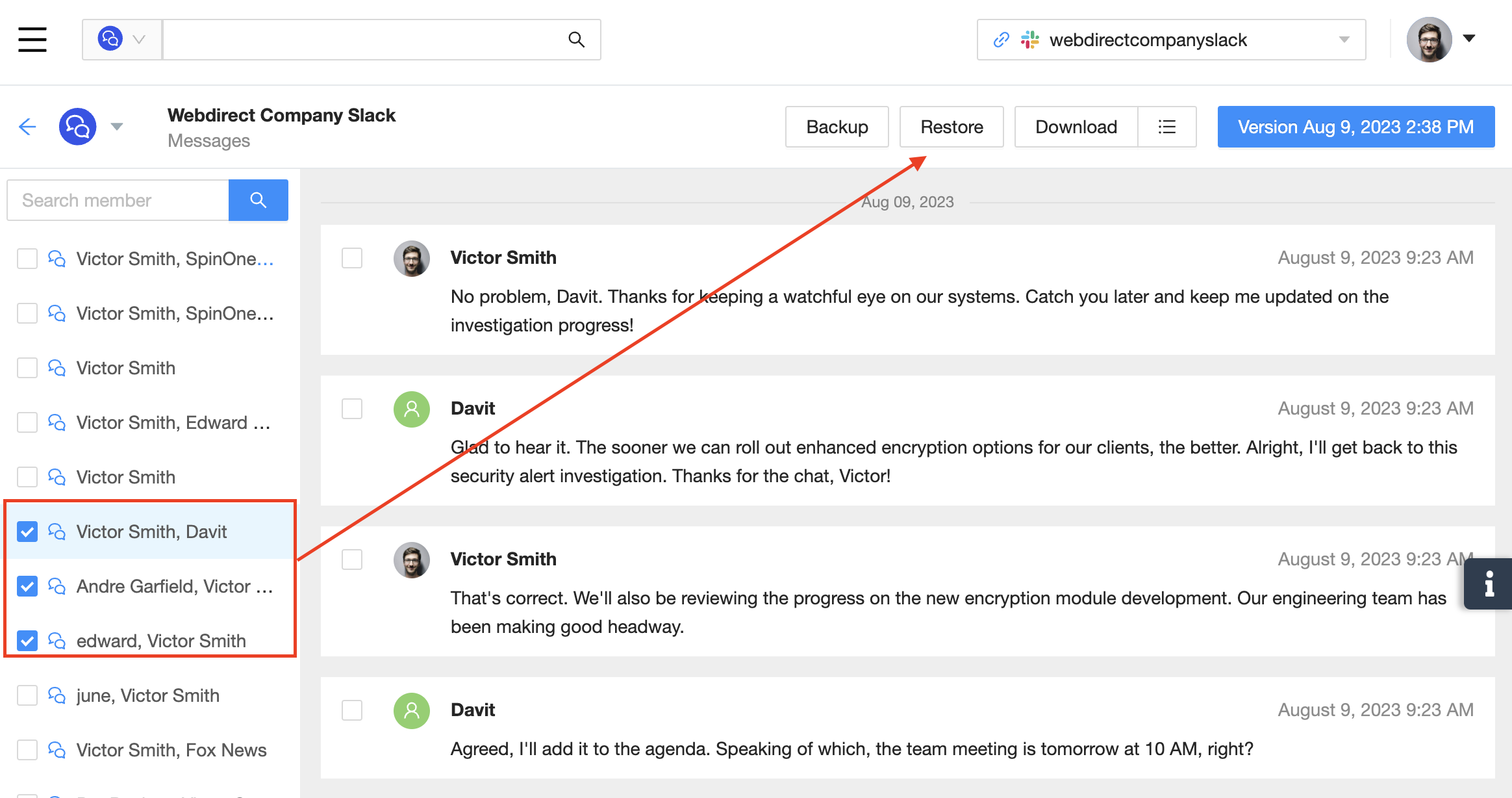Uncheck the Victor Smith, Davit conversation
This screenshot has height=798, width=1512.
point(27,532)
